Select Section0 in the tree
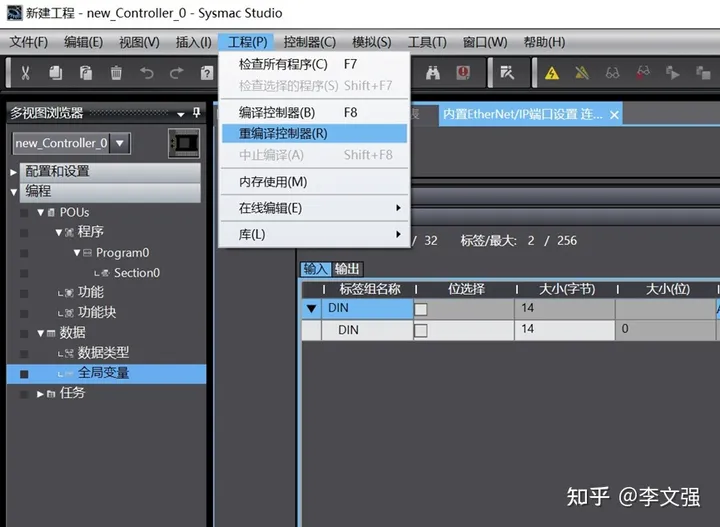Image resolution: width=720 pixels, height=527 pixels. point(137,273)
